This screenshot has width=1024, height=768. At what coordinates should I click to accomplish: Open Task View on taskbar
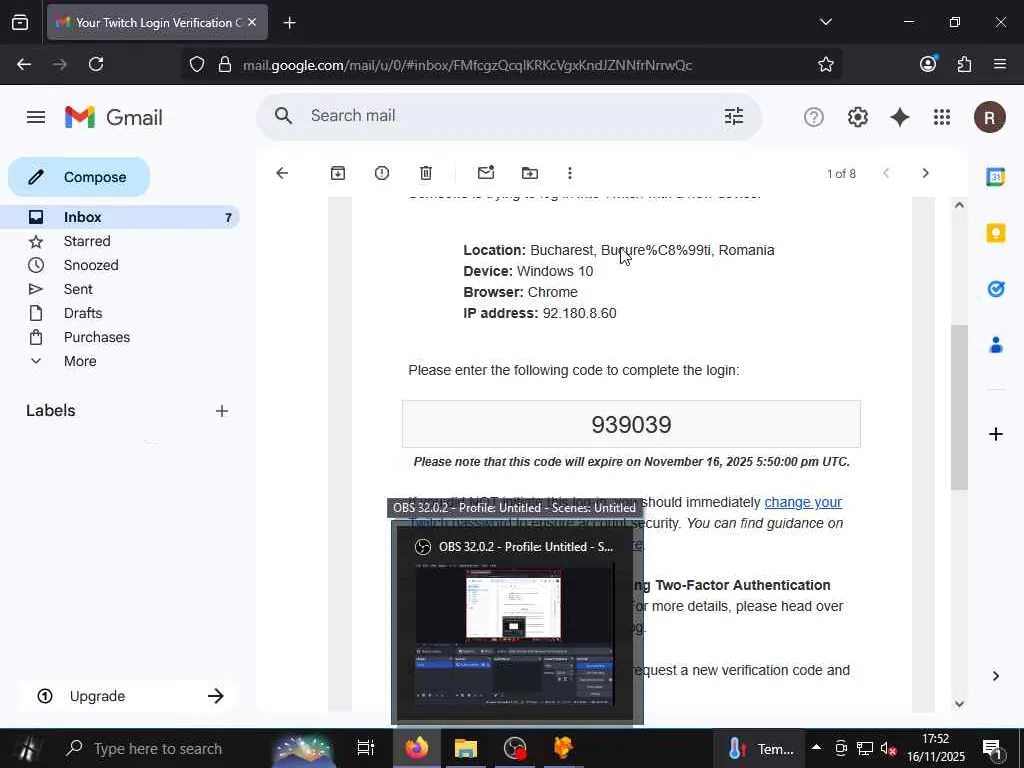[x=366, y=748]
